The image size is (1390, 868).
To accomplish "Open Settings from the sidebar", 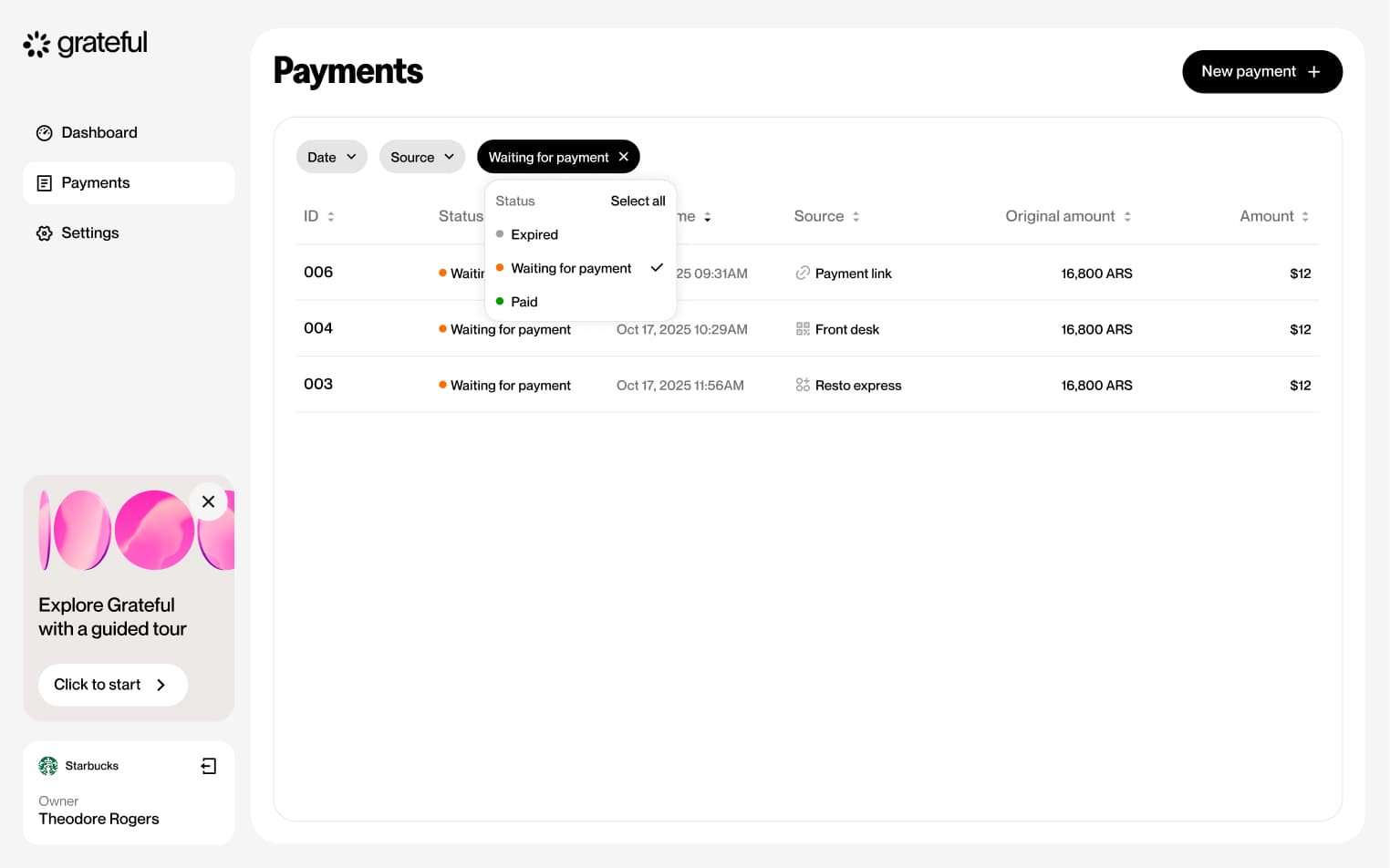I will point(89,233).
